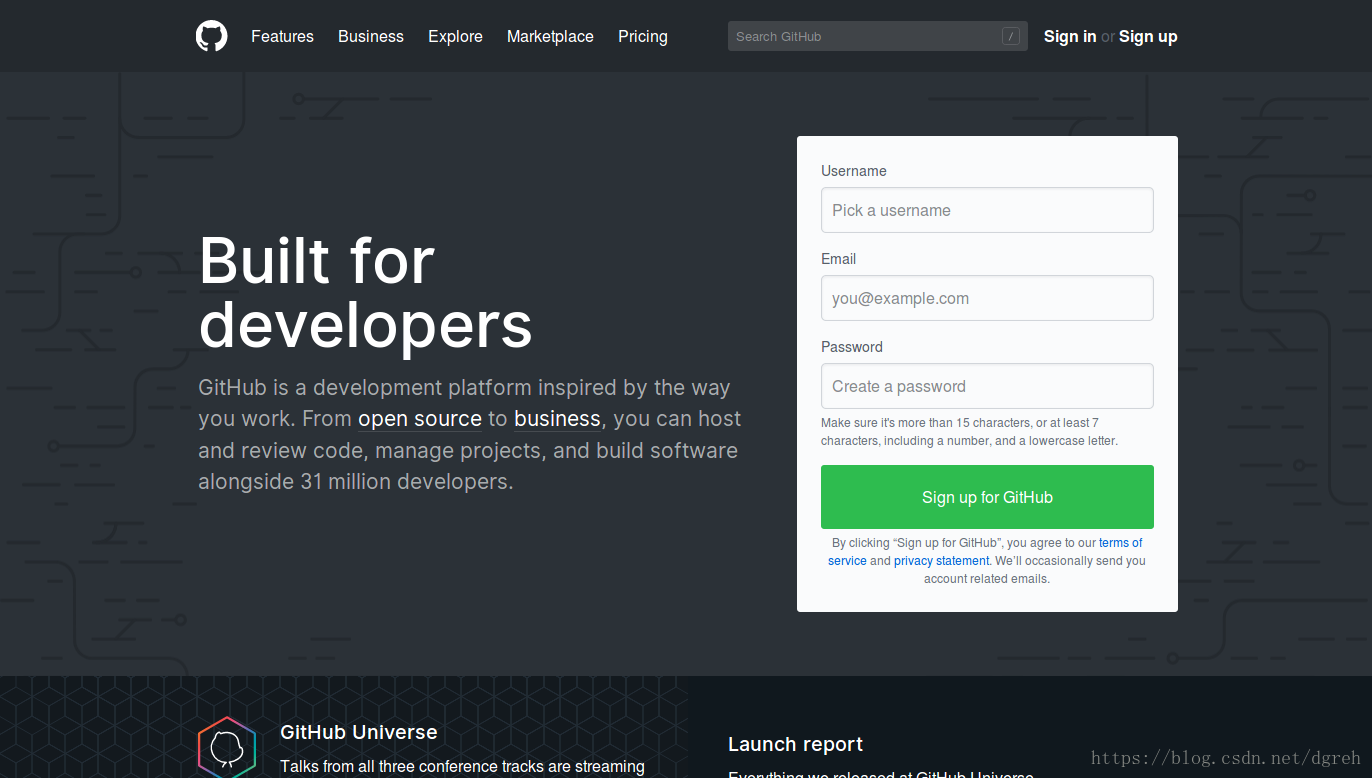
Task: Open the Business nav link
Action: tap(371, 36)
